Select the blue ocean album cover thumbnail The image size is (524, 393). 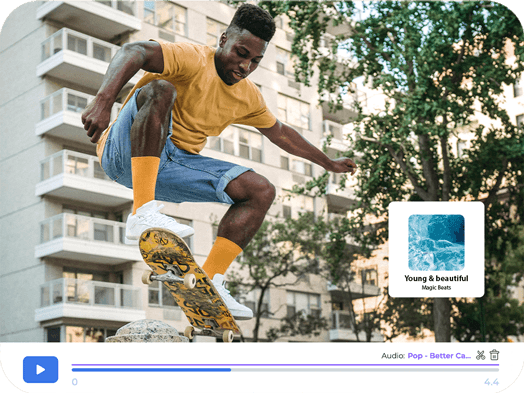click(x=436, y=242)
